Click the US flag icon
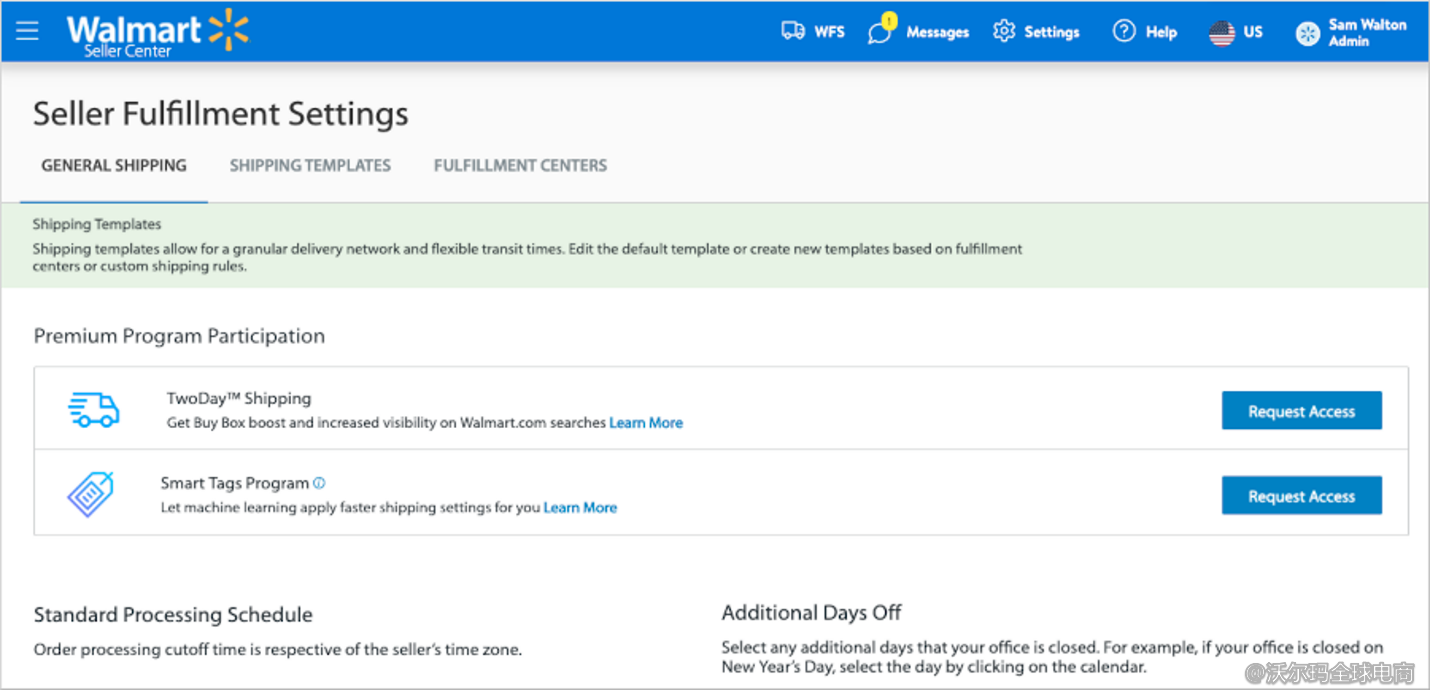1430x690 pixels. tap(1222, 32)
